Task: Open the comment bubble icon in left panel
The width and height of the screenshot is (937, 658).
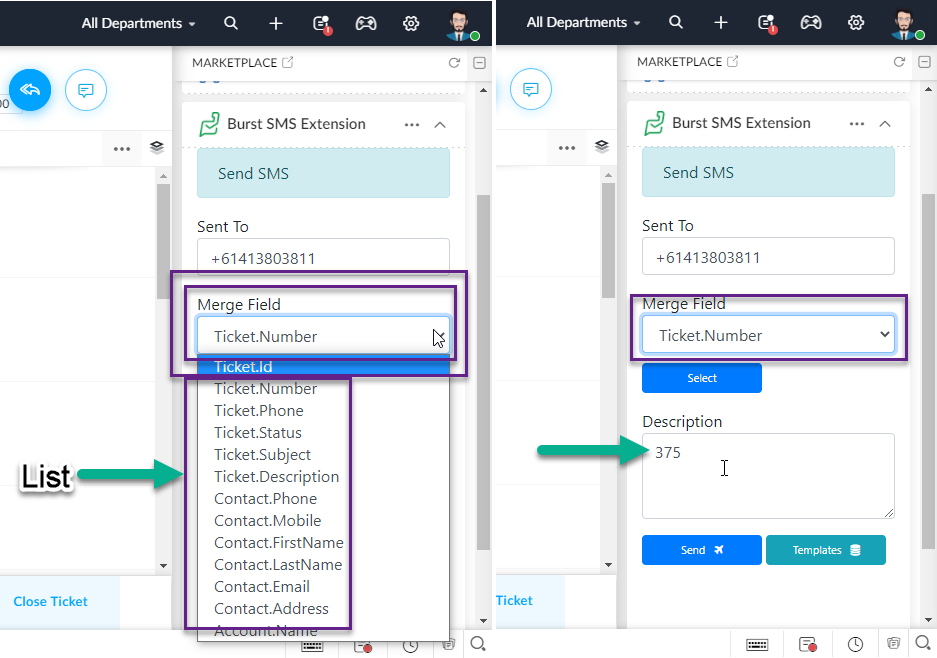Action: tap(85, 90)
